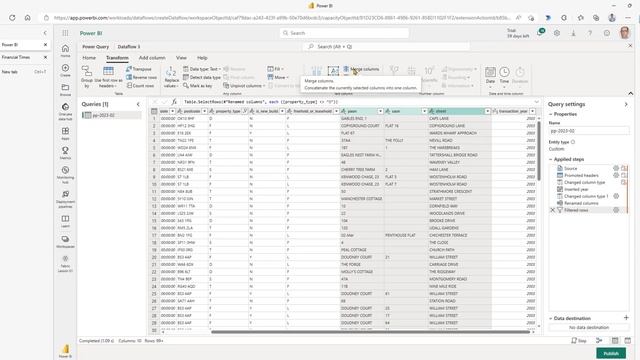Click Use first row as headers
The width and height of the screenshot is (640, 360).
point(108,77)
